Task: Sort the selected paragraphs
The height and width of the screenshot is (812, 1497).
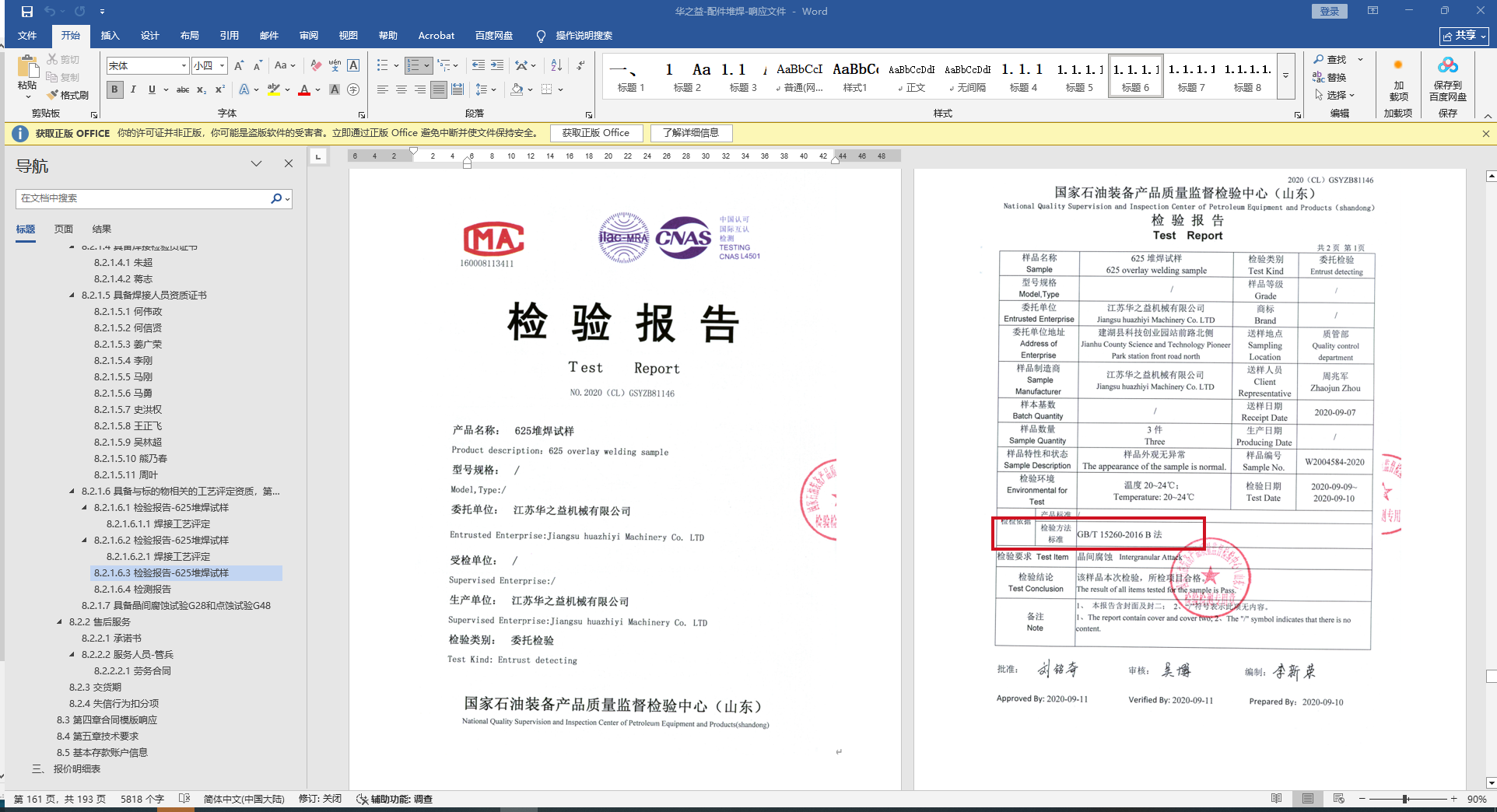Action: click(556, 65)
